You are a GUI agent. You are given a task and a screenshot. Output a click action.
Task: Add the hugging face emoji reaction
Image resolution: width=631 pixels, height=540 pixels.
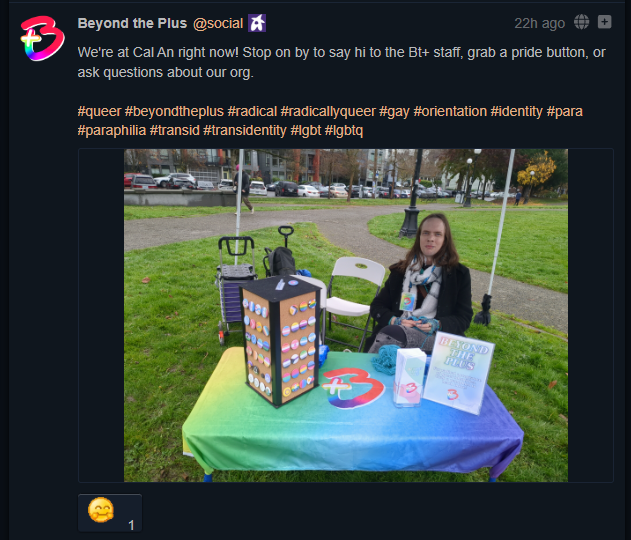(x=110, y=513)
